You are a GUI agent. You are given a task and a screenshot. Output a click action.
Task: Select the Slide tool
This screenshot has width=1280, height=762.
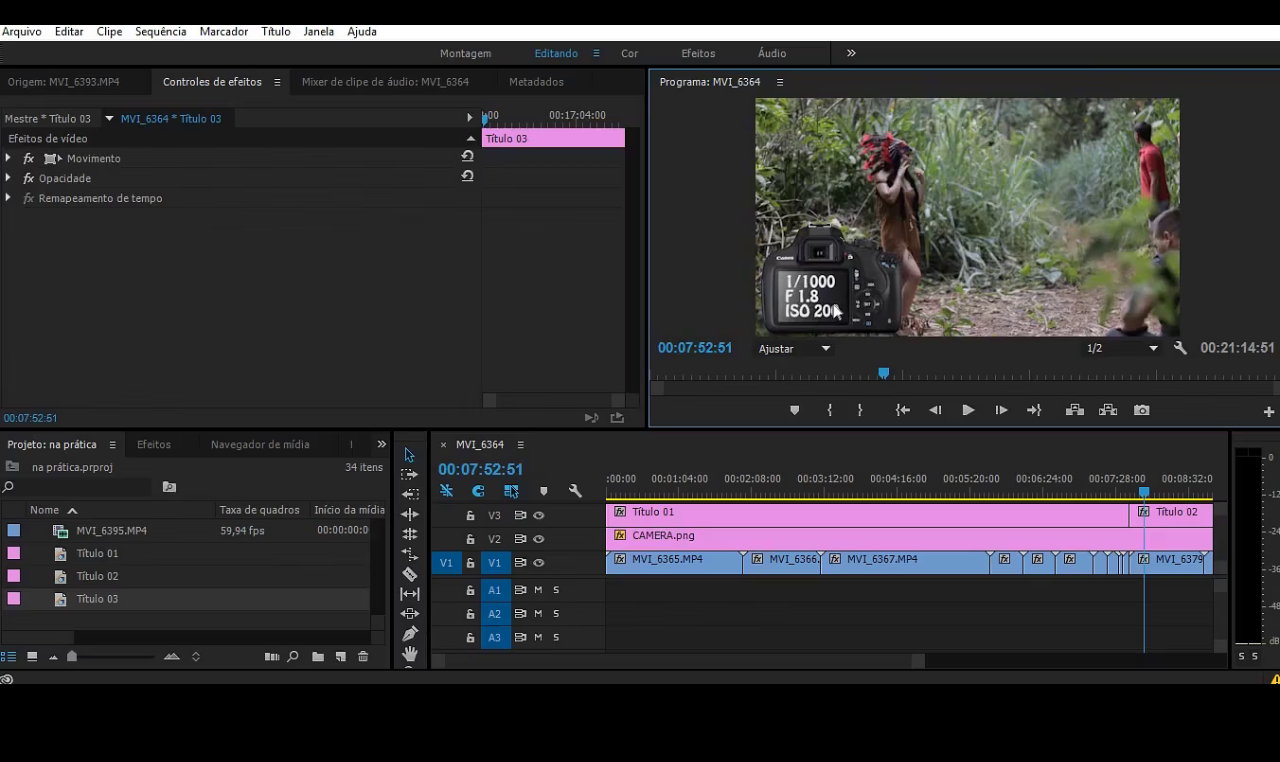tap(410, 614)
